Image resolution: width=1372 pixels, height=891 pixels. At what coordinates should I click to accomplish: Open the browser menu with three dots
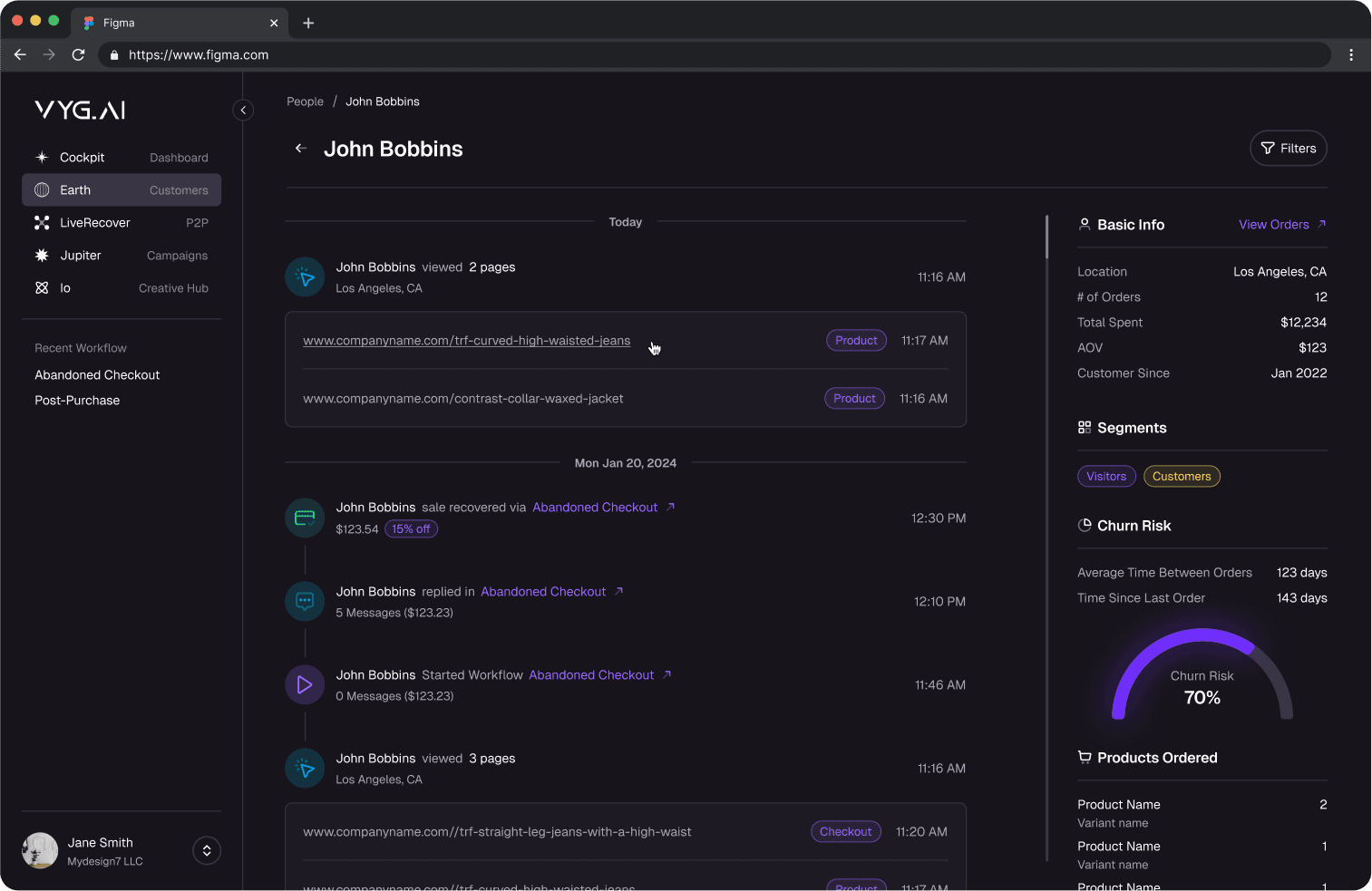click(1351, 54)
